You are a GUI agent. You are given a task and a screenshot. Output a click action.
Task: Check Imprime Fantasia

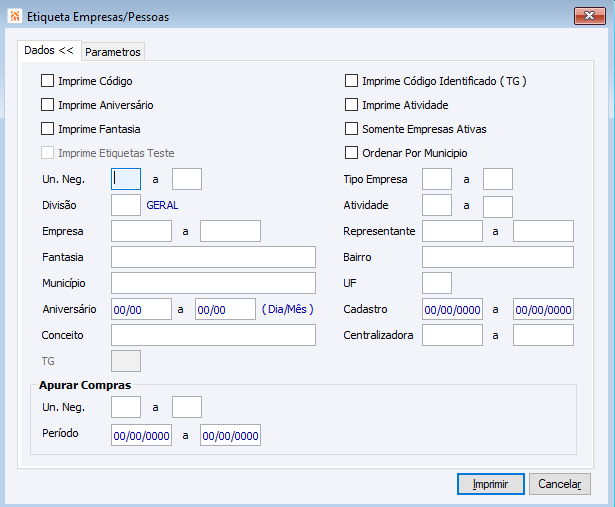[48, 129]
